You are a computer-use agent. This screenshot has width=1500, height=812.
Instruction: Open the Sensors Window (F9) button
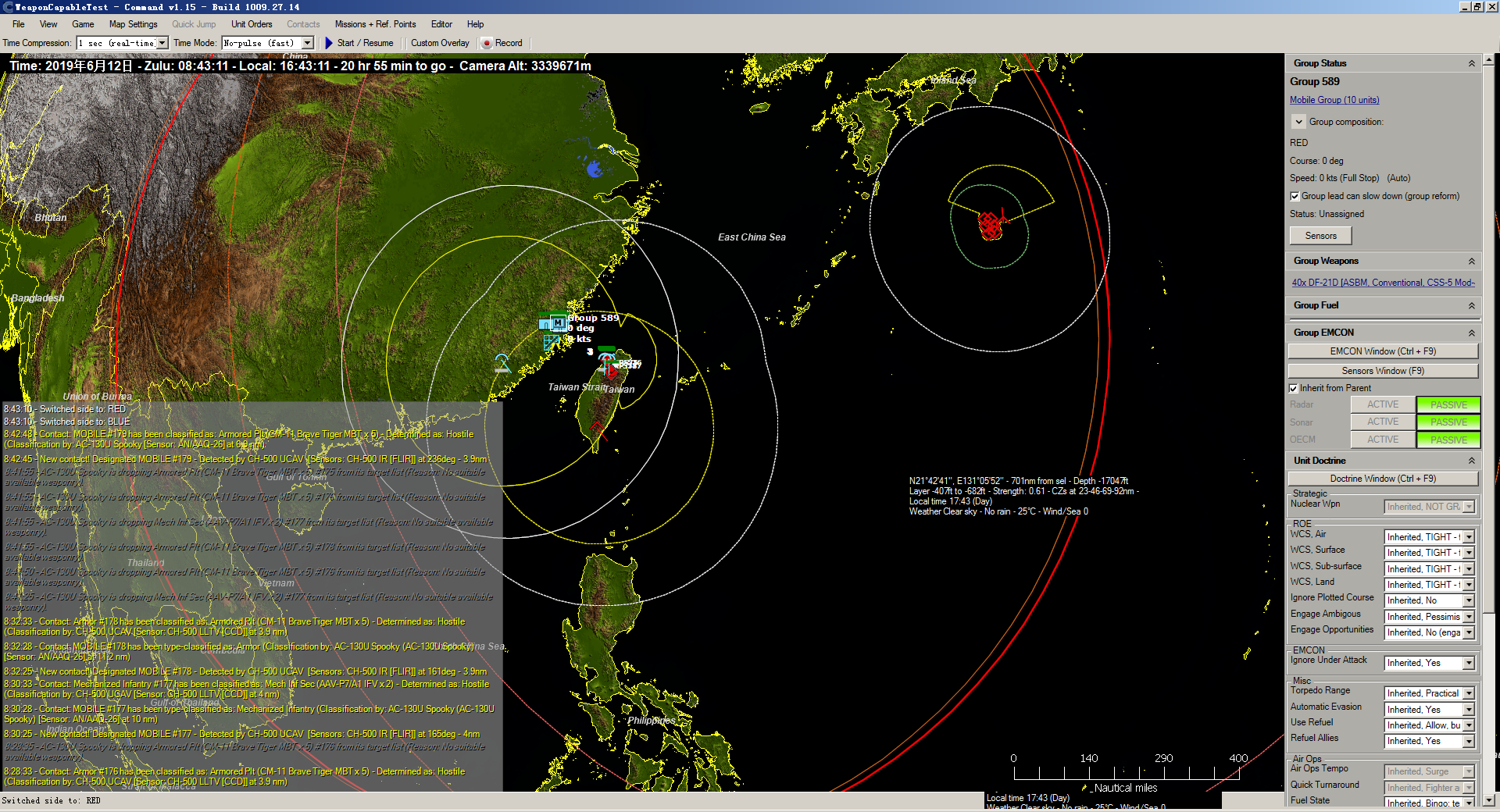coord(1383,371)
